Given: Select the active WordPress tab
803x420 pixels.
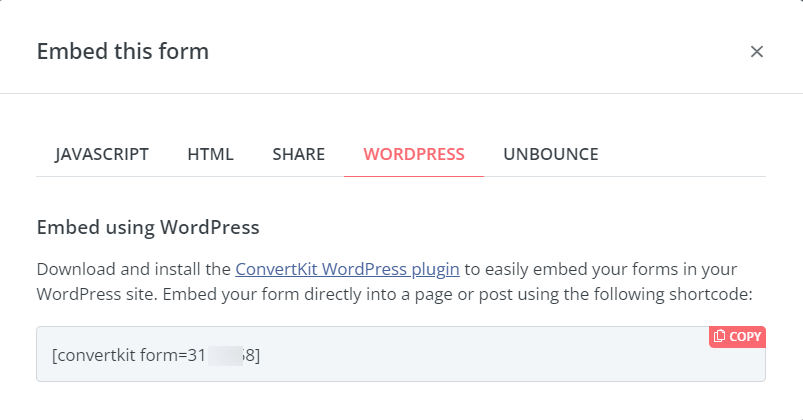Looking at the screenshot, I should (414, 154).
